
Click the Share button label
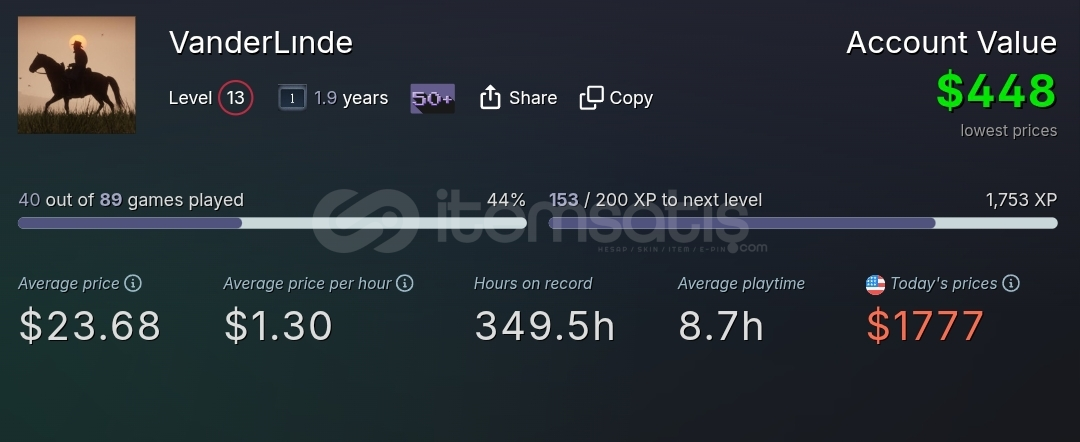click(x=533, y=98)
